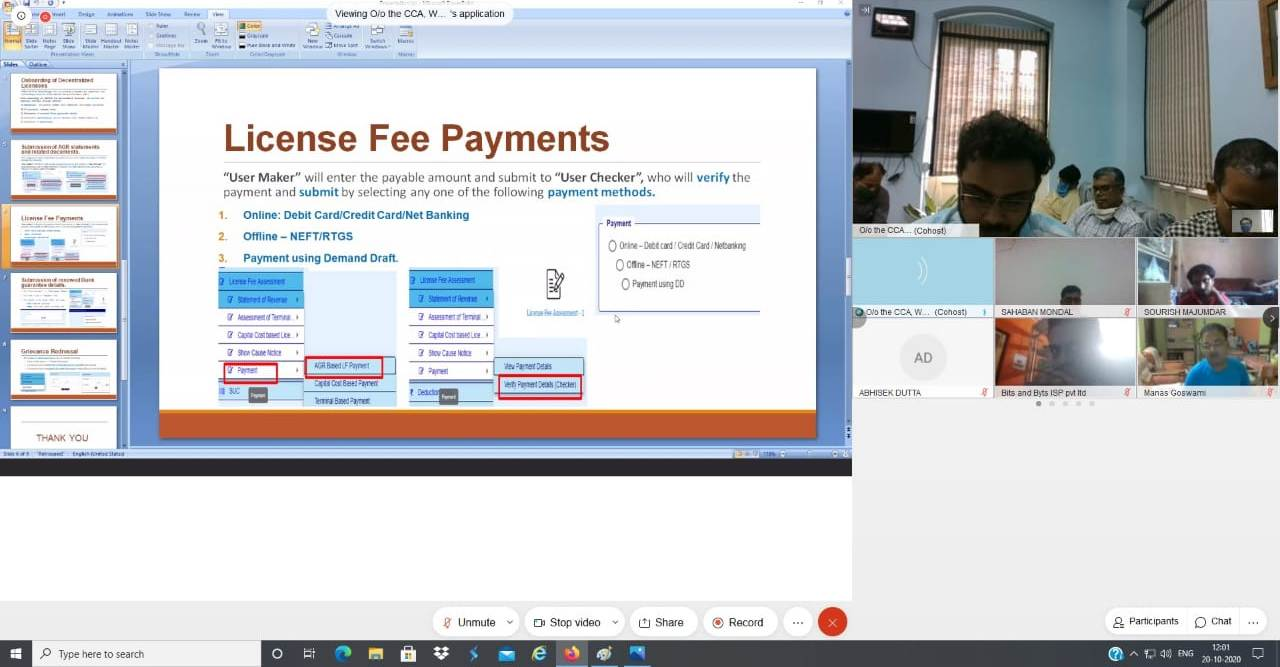Viewport: 1280px width, 667px height.
Task: Open Slide Sorter view in ribbon
Action: 32,35
